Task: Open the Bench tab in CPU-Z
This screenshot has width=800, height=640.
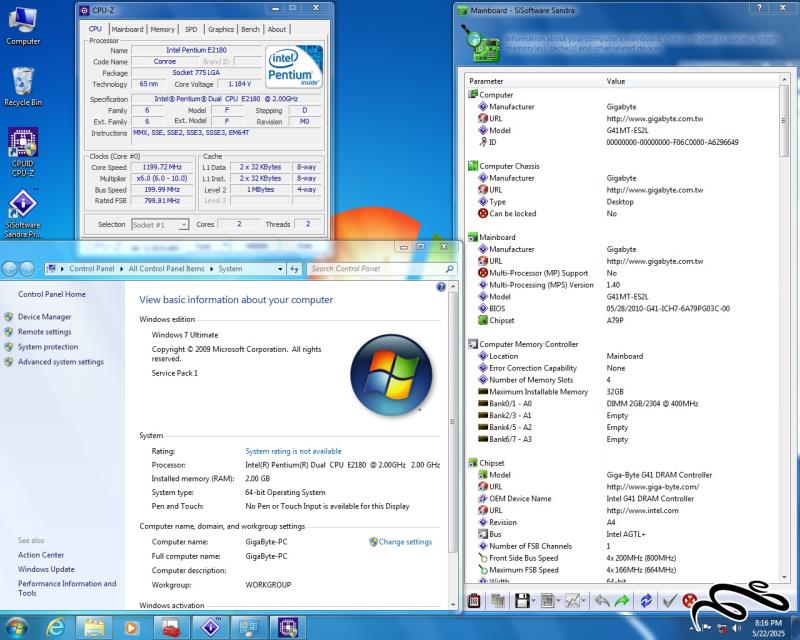Action: point(251,30)
